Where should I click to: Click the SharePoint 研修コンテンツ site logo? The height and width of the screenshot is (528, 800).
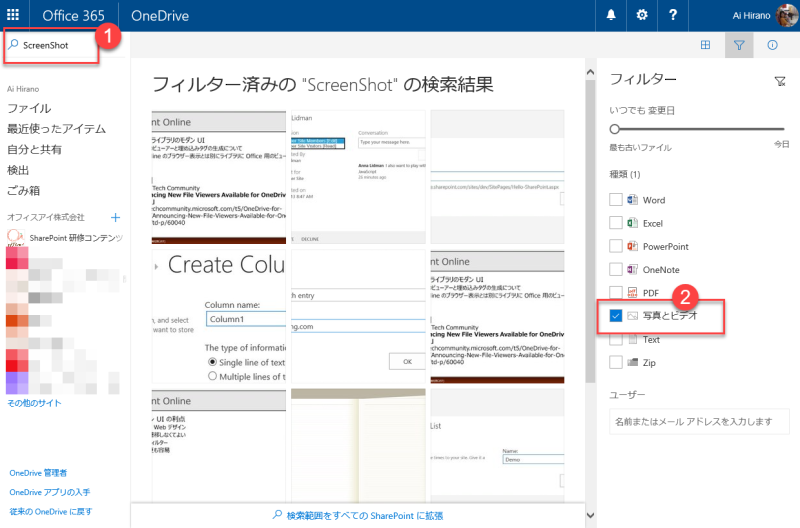pyautogui.click(x=15, y=237)
